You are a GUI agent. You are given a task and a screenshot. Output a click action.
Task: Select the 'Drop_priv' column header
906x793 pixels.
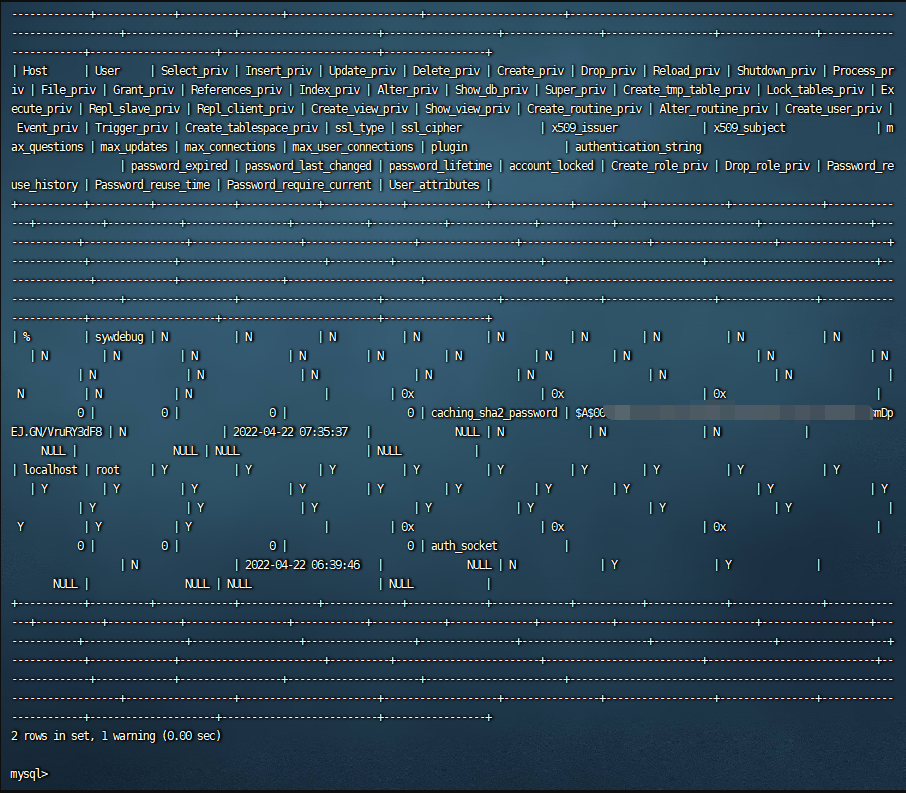(608, 71)
